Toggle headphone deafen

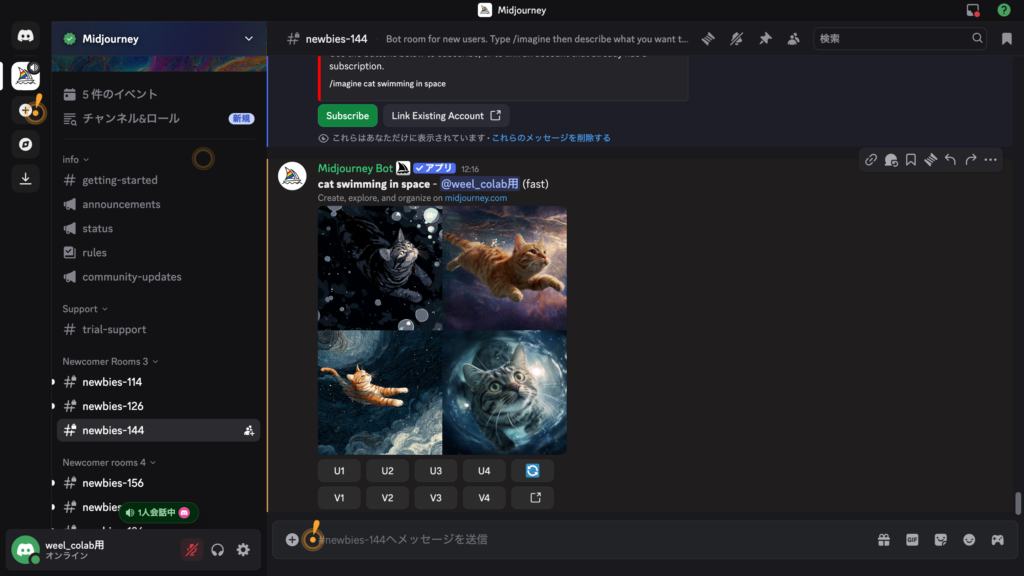(x=217, y=550)
